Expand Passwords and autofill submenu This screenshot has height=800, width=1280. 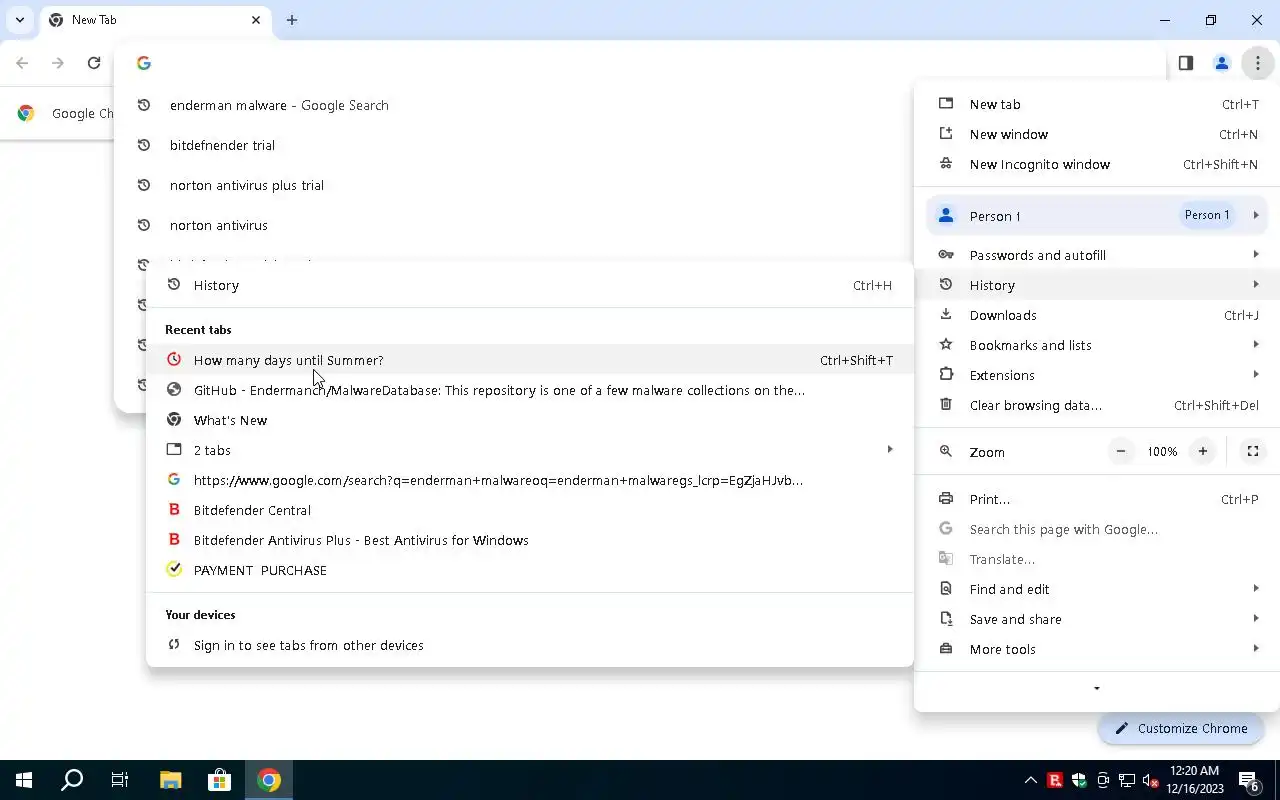point(1097,255)
